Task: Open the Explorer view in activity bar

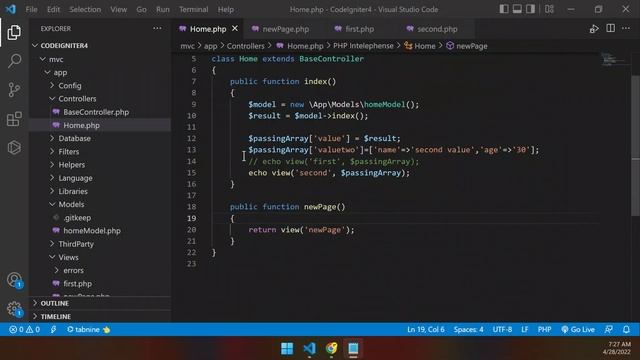Action: click(14, 32)
